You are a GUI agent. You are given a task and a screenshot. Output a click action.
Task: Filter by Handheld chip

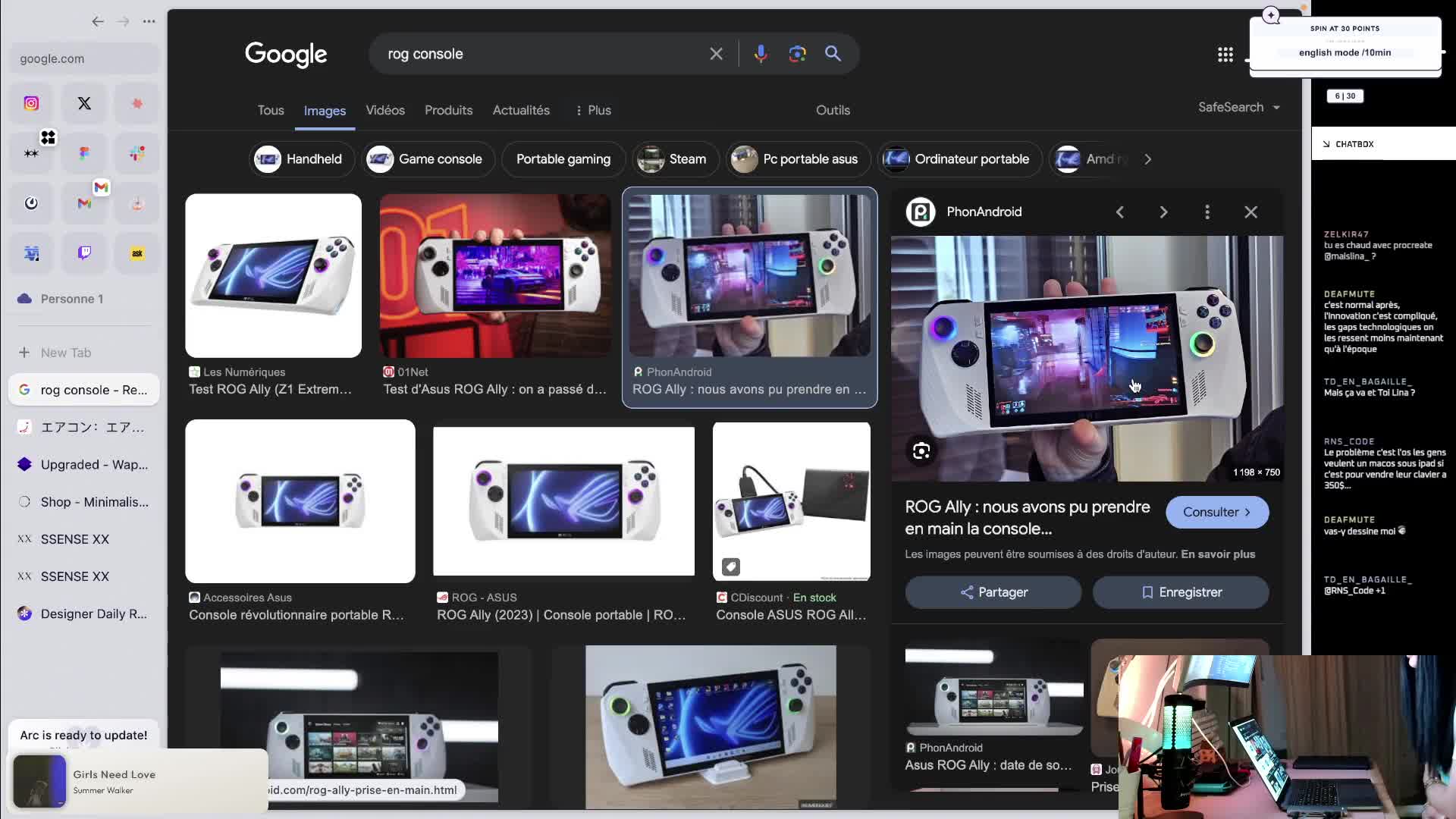(x=300, y=159)
